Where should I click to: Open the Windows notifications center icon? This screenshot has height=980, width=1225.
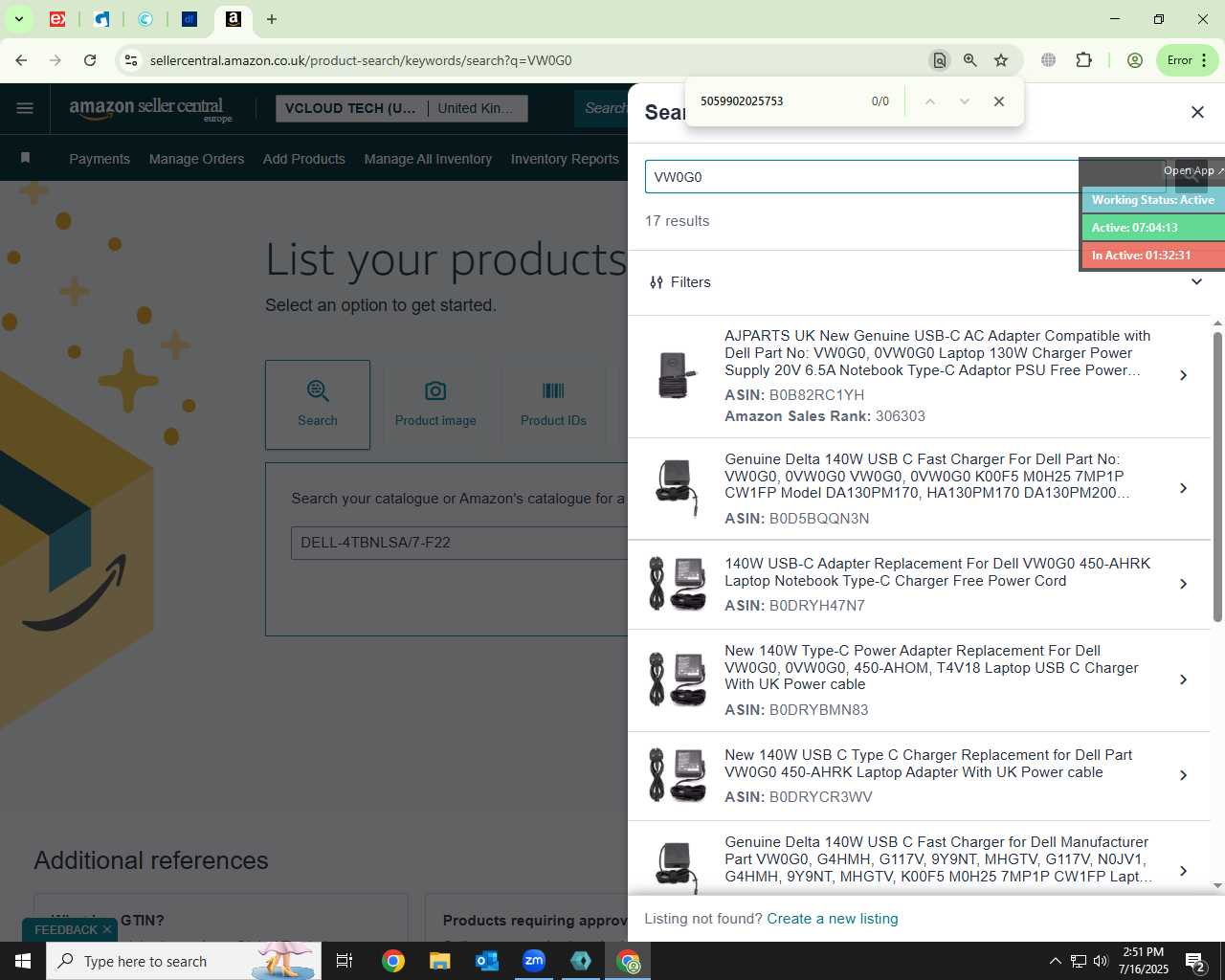click(1195, 961)
